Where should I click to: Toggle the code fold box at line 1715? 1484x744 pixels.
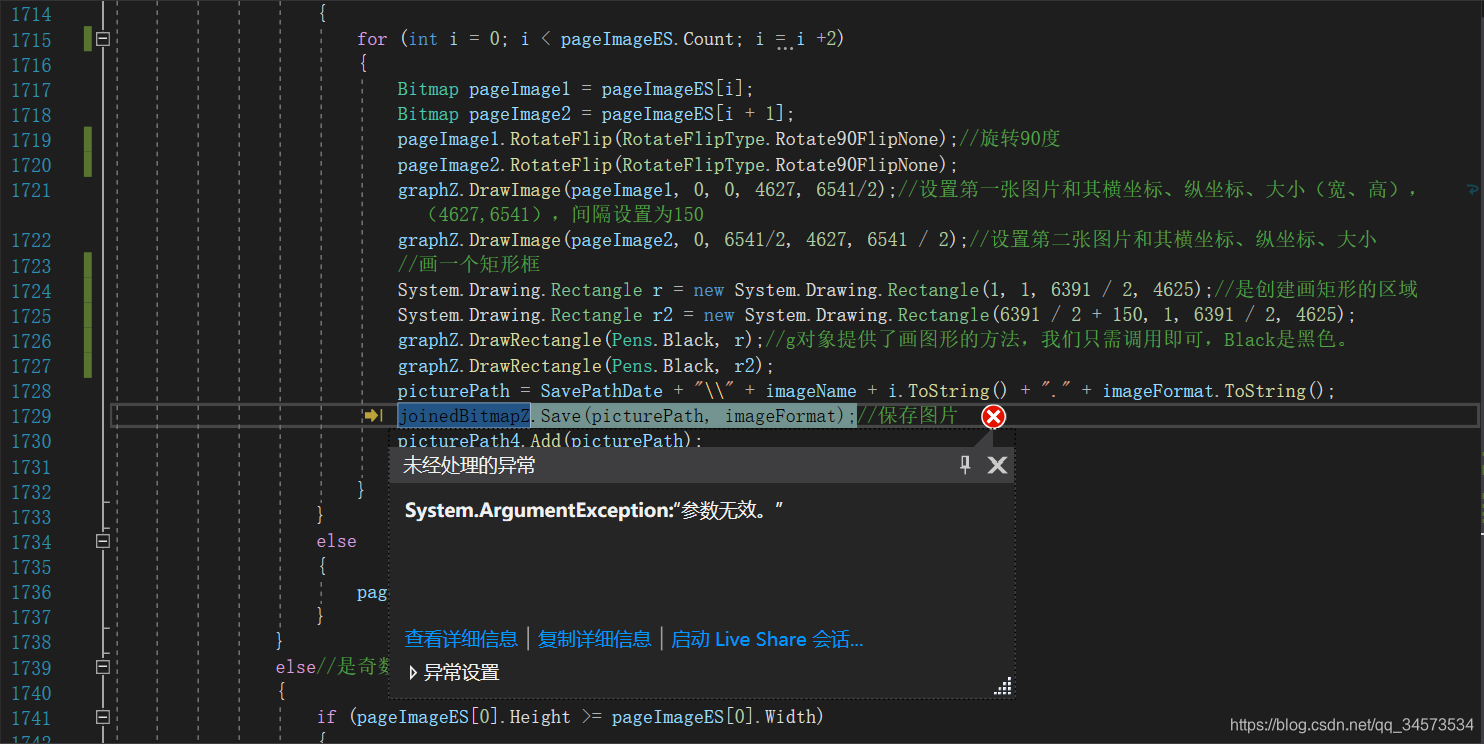pos(103,38)
